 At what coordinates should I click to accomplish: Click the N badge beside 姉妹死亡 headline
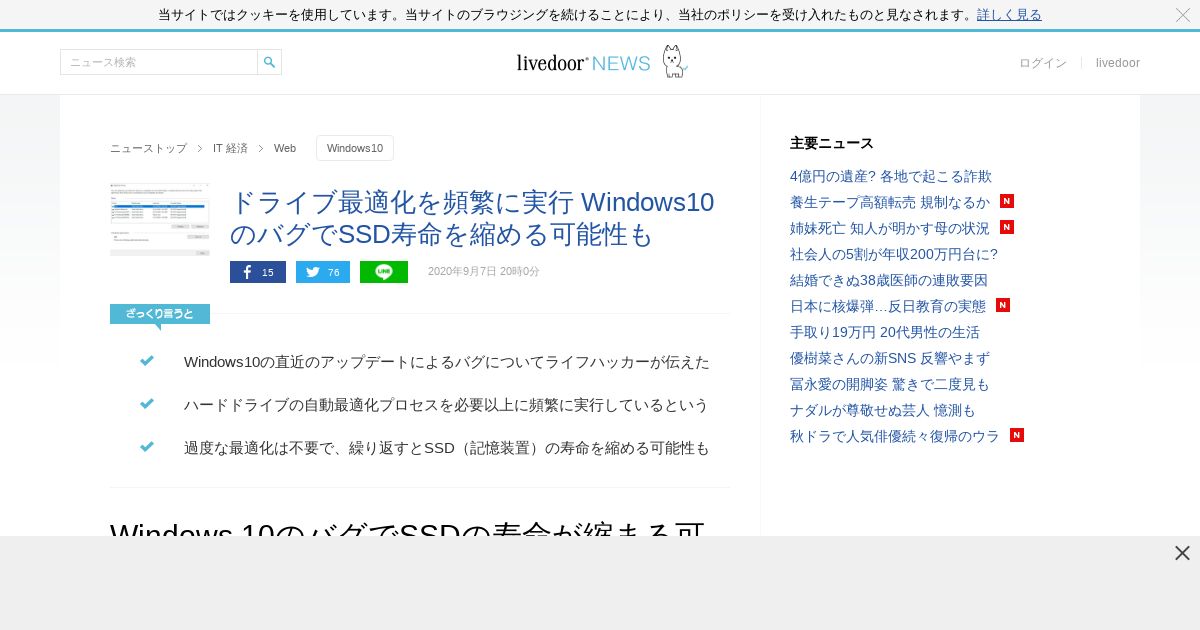point(1007,227)
